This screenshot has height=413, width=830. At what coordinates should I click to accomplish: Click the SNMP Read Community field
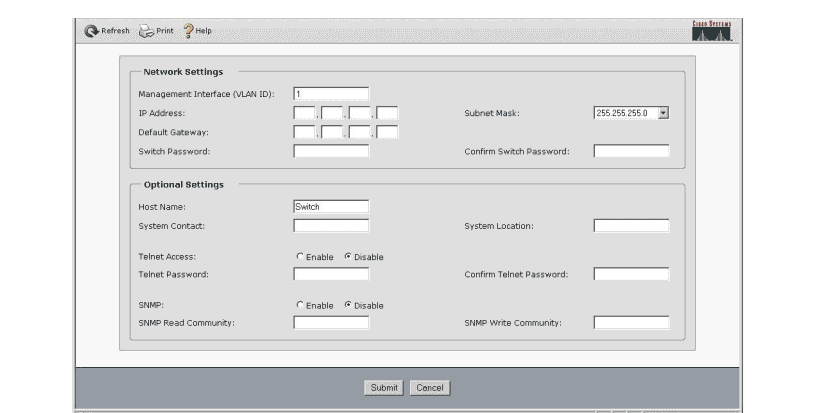tap(331, 322)
